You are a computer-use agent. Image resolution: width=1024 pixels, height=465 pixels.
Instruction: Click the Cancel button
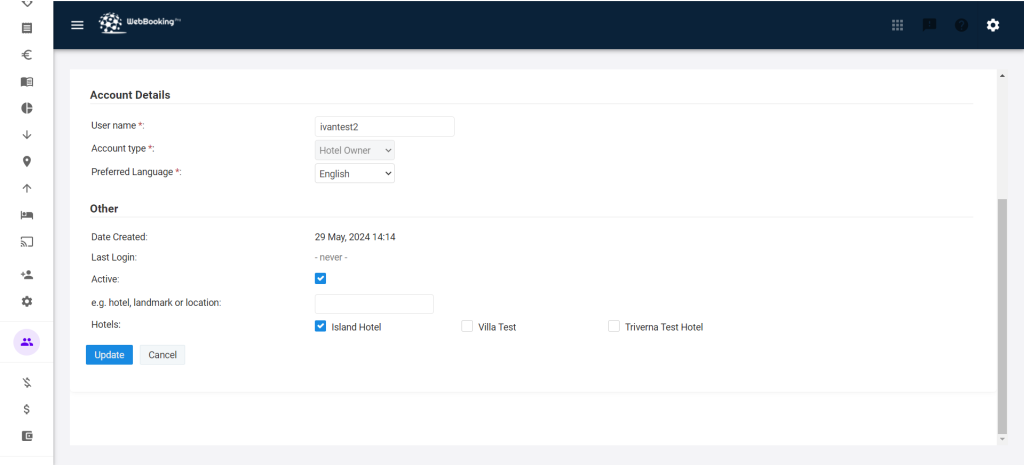pyautogui.click(x=162, y=355)
